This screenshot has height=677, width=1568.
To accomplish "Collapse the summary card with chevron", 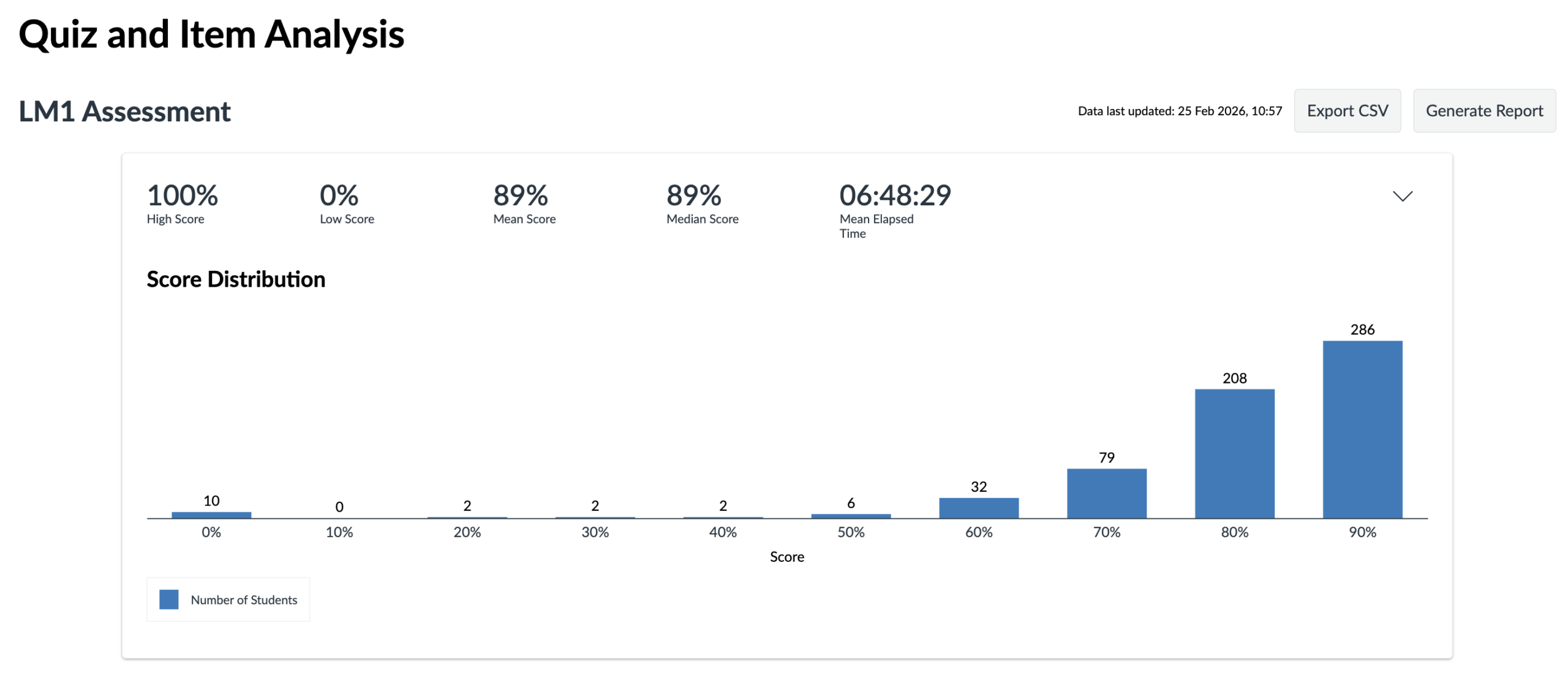I will click(1401, 196).
